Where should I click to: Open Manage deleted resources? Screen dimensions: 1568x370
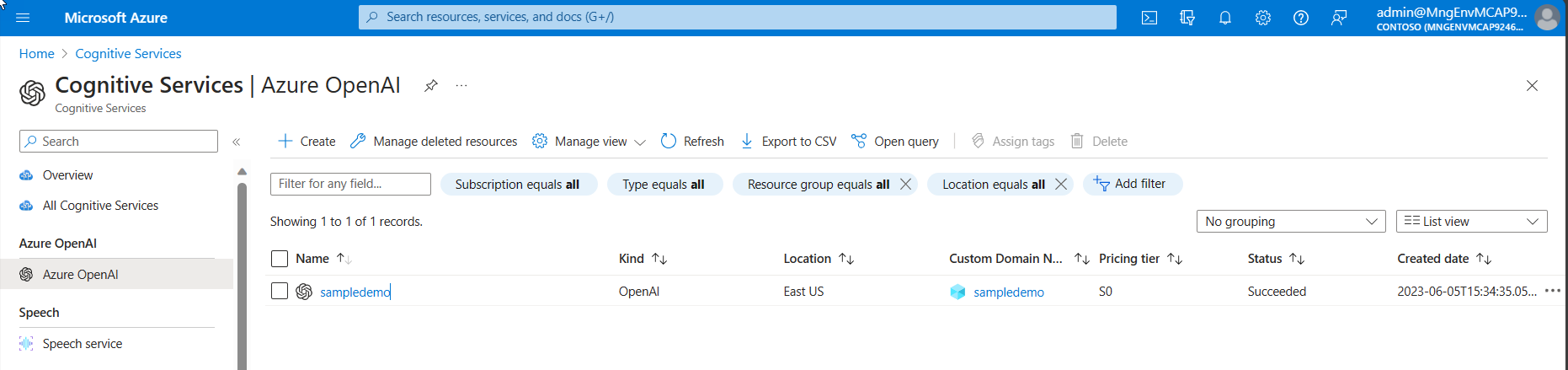[x=434, y=142]
